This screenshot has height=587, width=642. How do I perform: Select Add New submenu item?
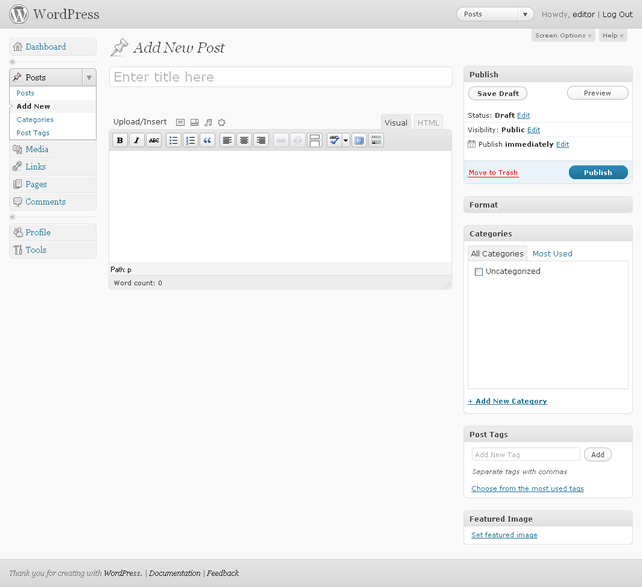33,106
